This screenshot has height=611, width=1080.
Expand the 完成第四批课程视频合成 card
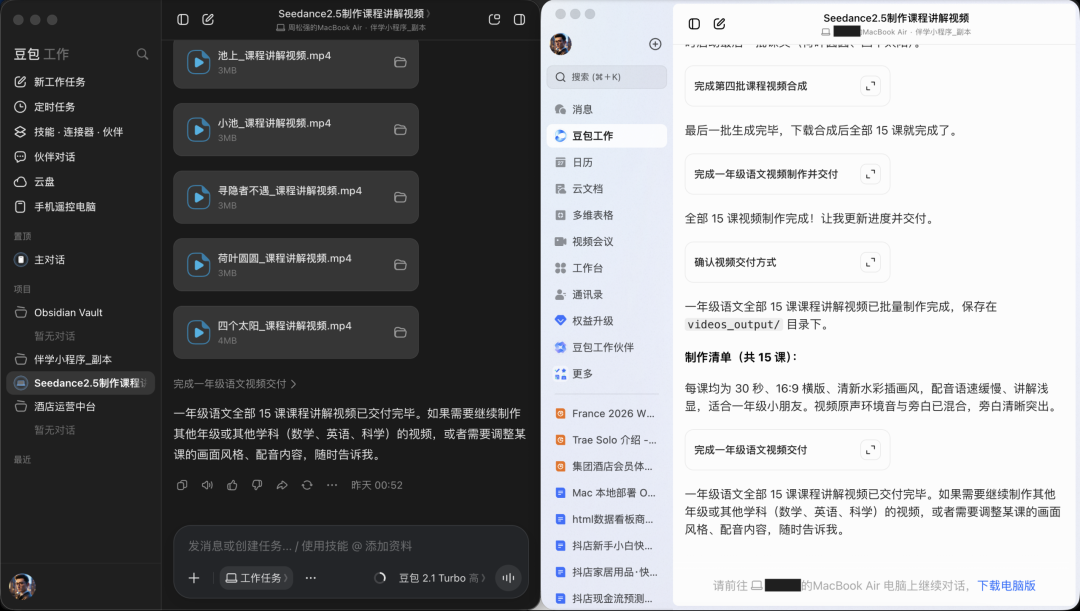tap(871, 86)
